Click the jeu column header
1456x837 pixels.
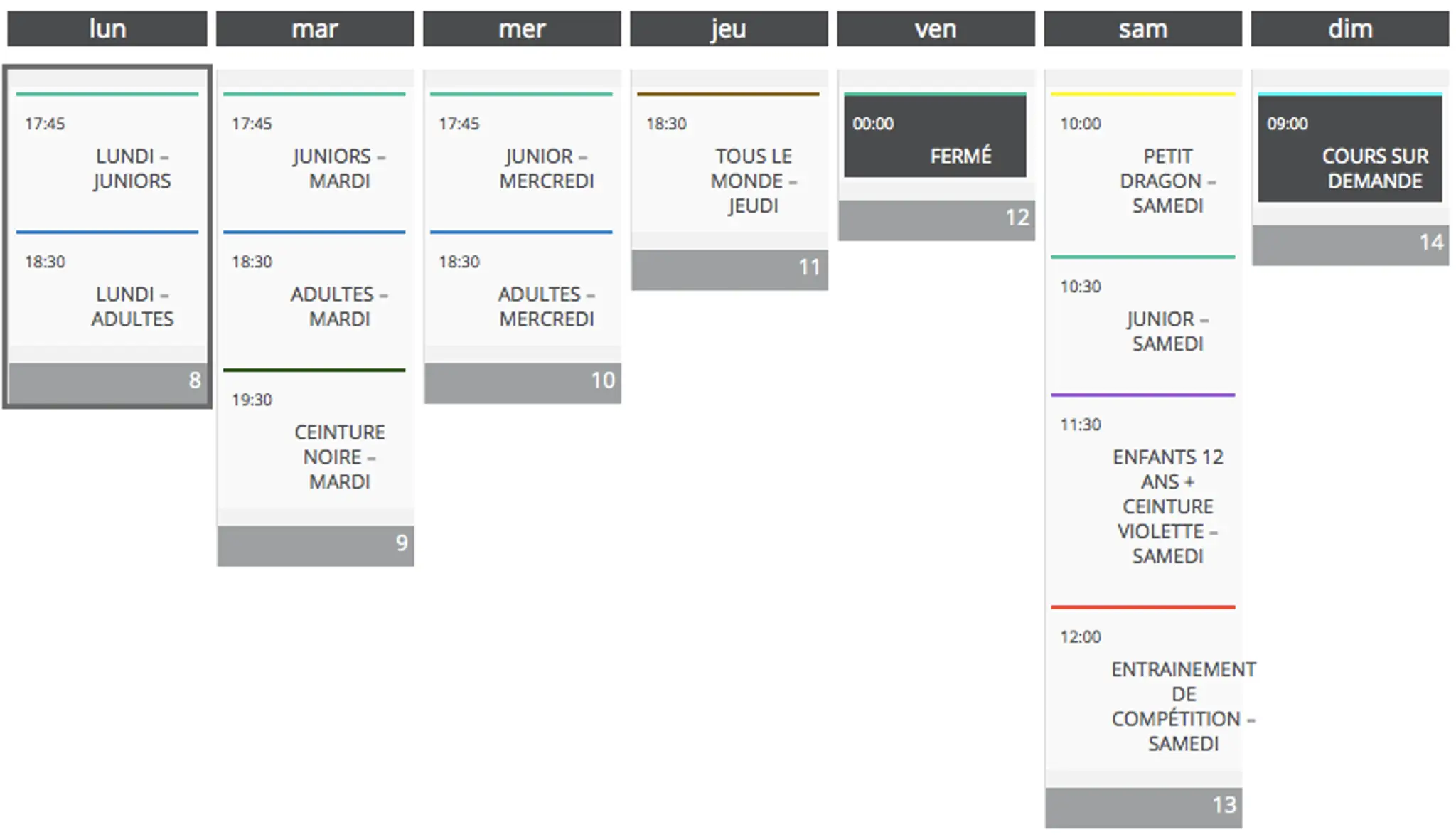tap(729, 29)
